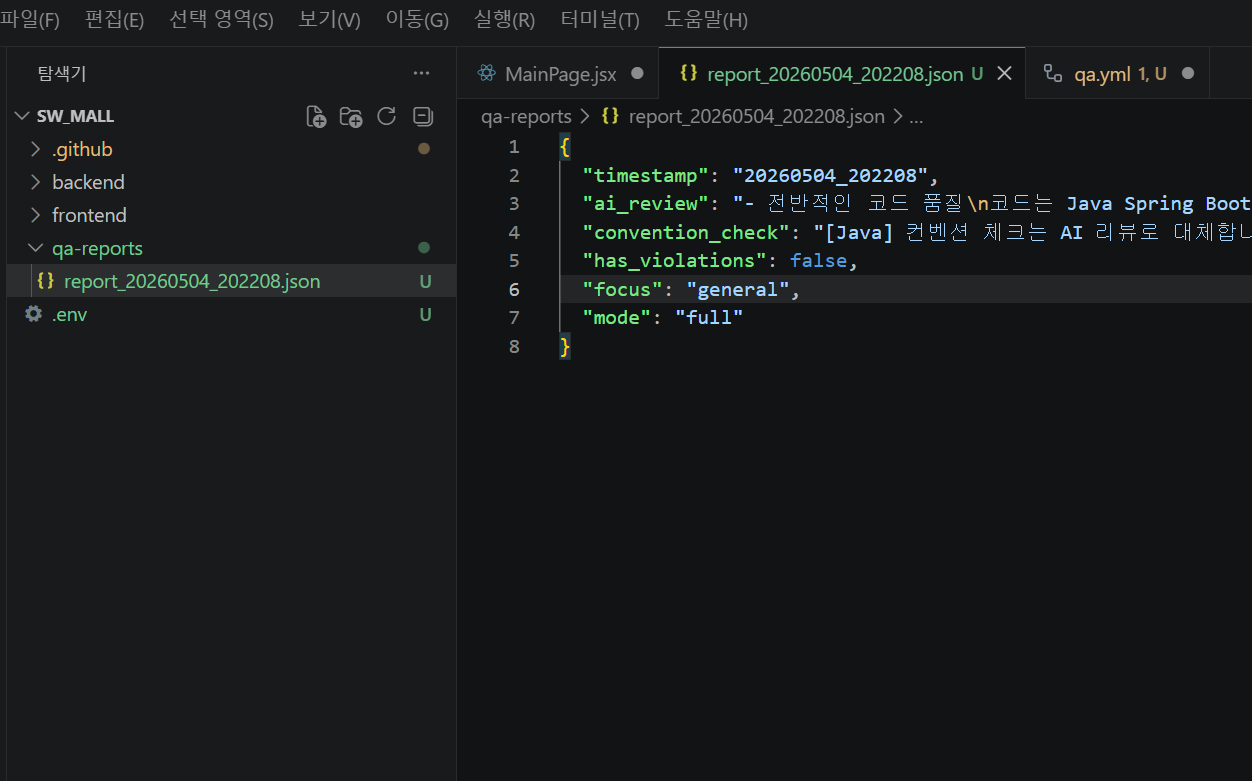Click the report file name in breadcrumb
Image resolution: width=1252 pixels, height=781 pixels.
click(756, 116)
